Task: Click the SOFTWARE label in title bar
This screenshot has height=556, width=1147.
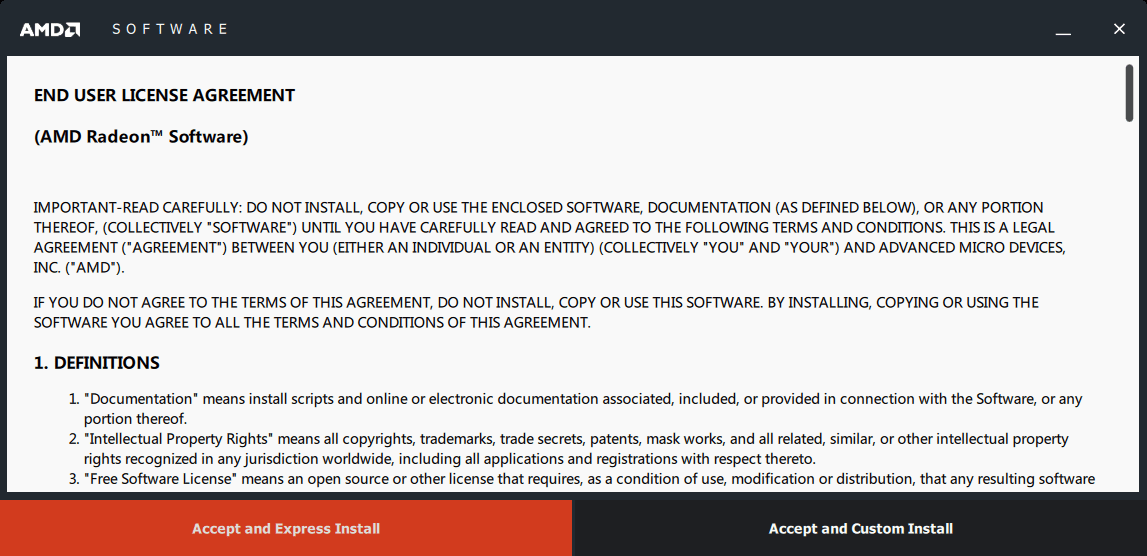Action: 170,29
